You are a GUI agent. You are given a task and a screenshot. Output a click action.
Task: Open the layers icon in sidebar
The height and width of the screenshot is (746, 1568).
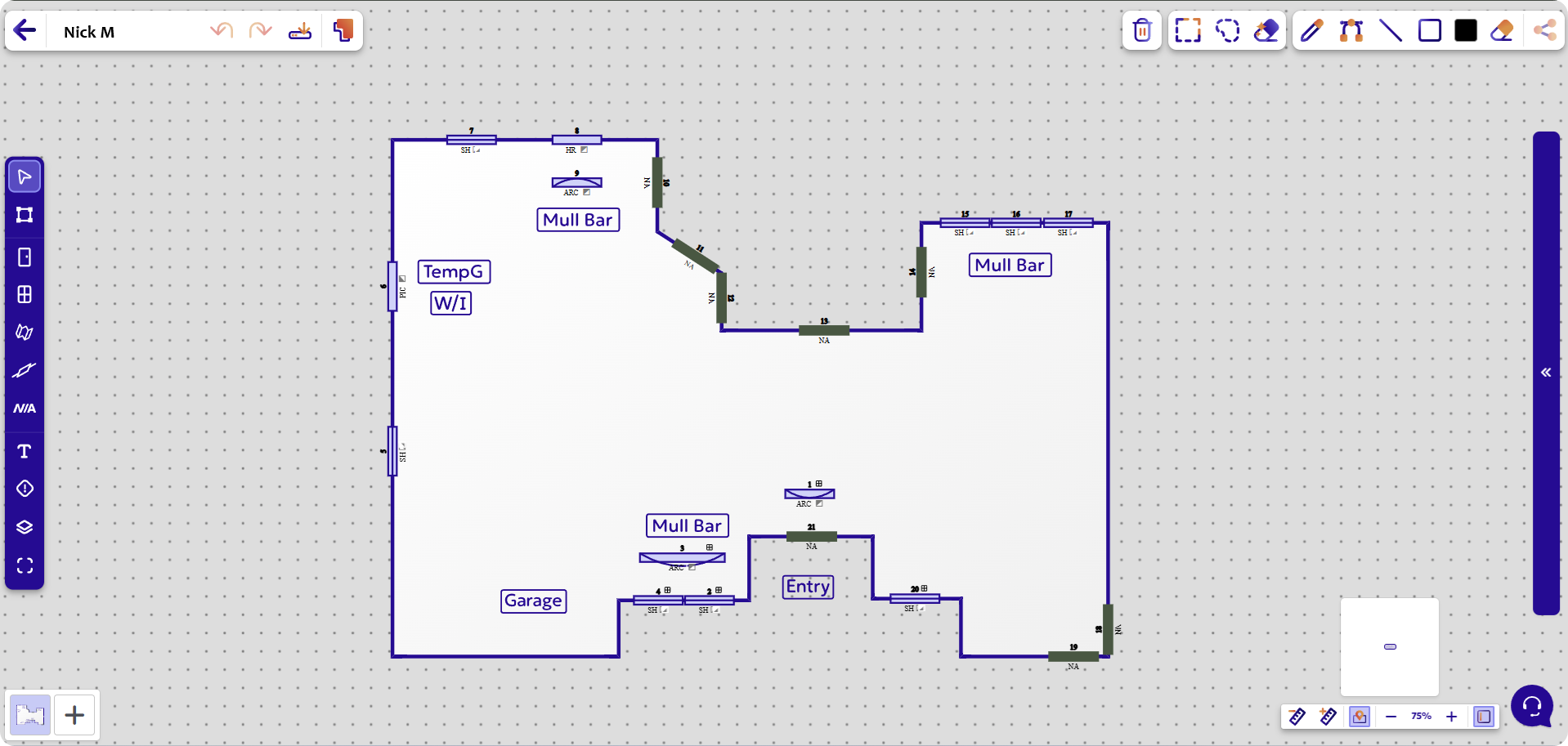[x=25, y=527]
